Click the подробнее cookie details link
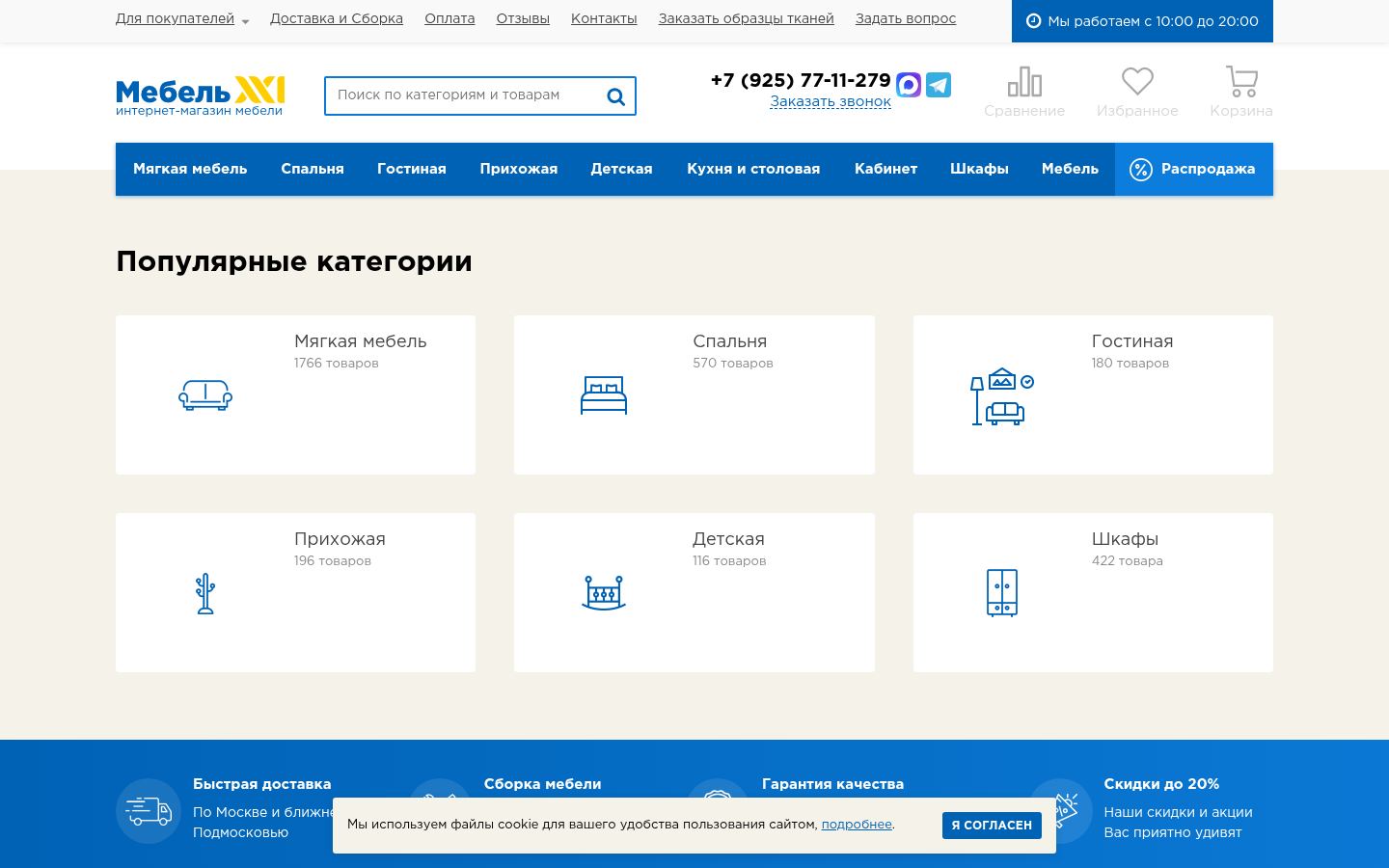This screenshot has height=868, width=1389. pyautogui.click(x=857, y=825)
